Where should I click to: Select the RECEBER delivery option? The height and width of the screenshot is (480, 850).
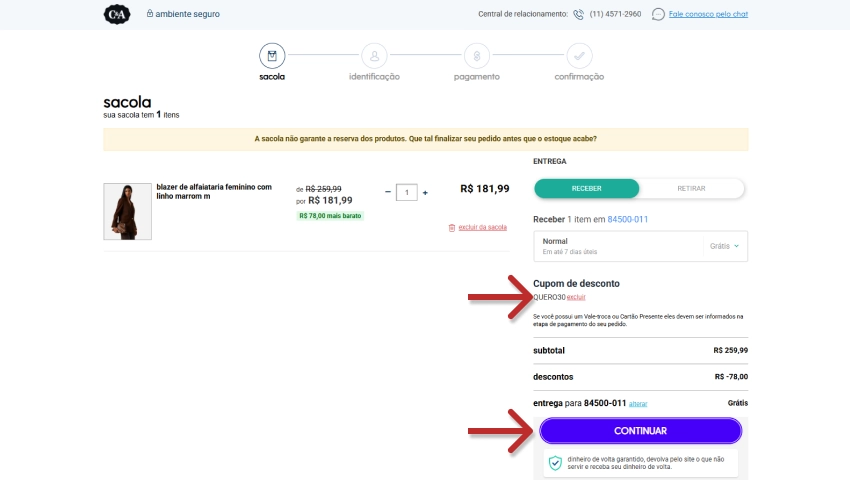click(586, 189)
